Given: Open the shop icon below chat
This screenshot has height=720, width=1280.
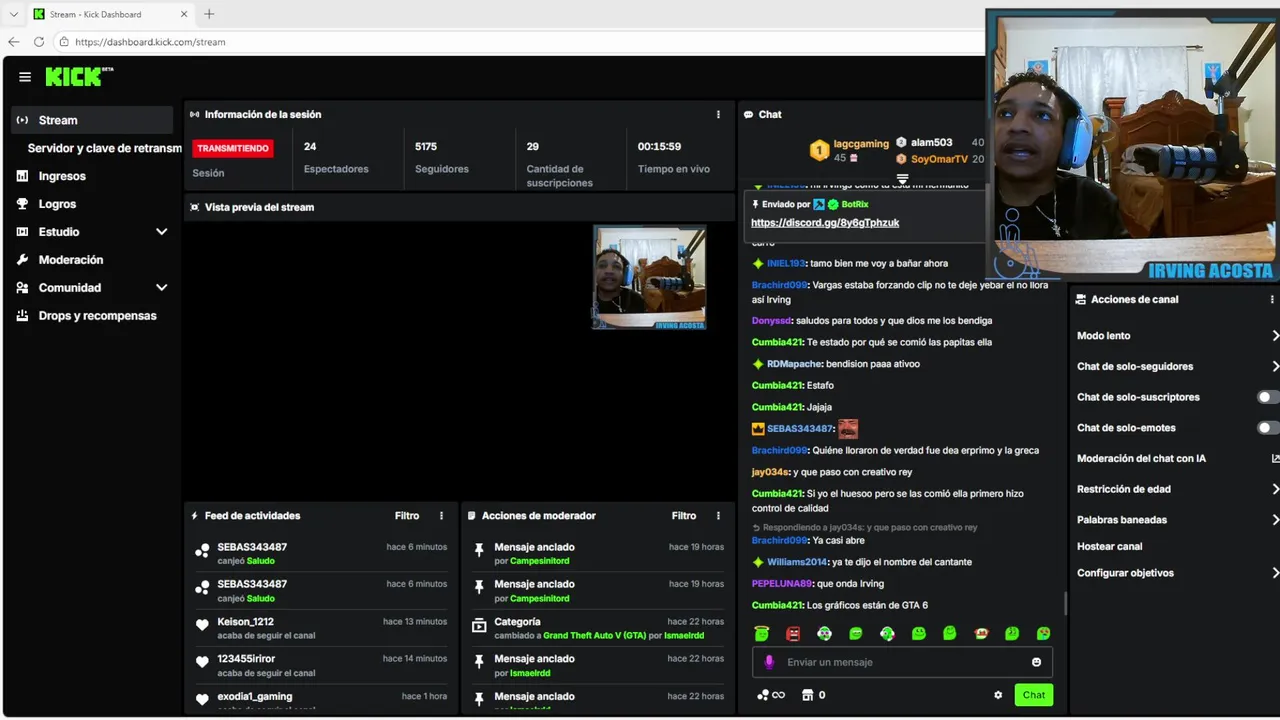Looking at the screenshot, I should tap(808, 695).
